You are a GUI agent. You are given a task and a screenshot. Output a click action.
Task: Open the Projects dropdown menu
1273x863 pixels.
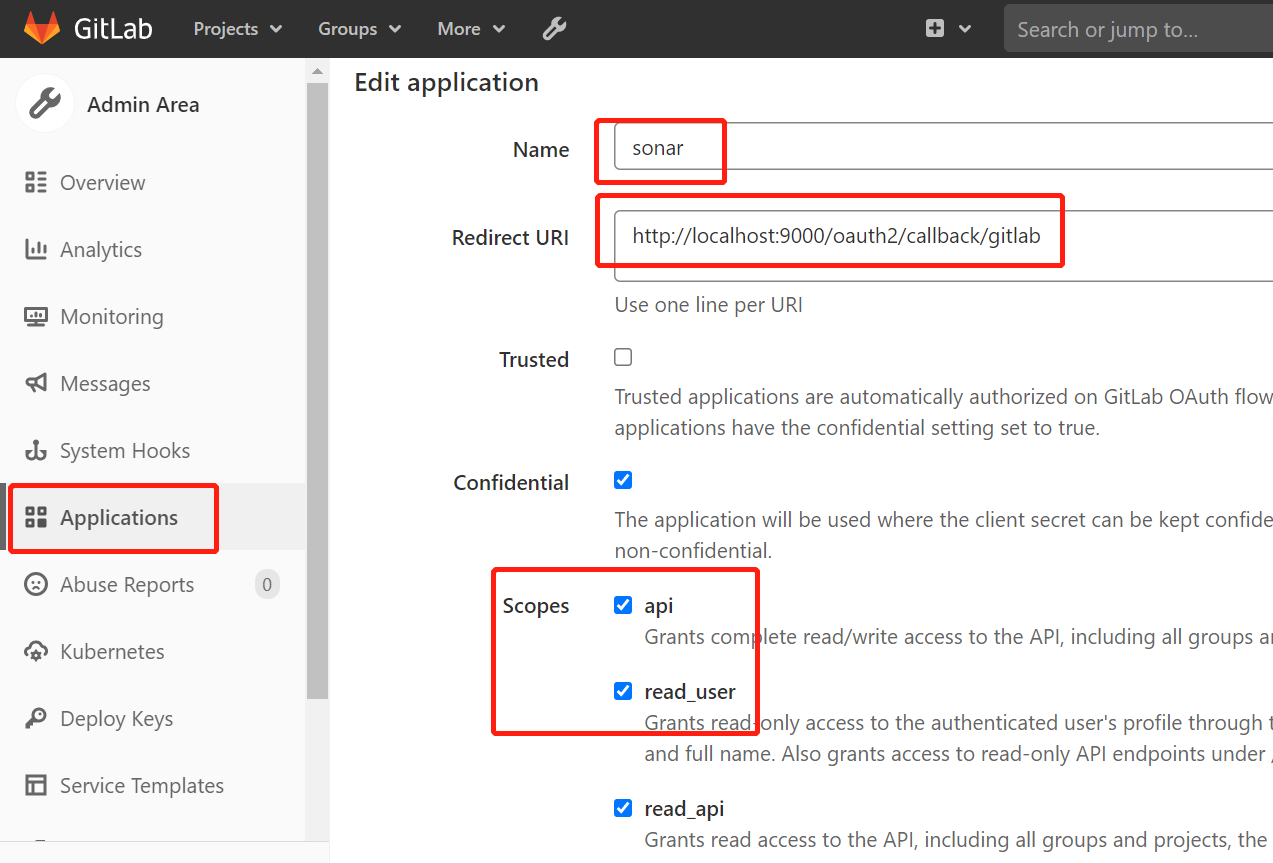coord(236,29)
